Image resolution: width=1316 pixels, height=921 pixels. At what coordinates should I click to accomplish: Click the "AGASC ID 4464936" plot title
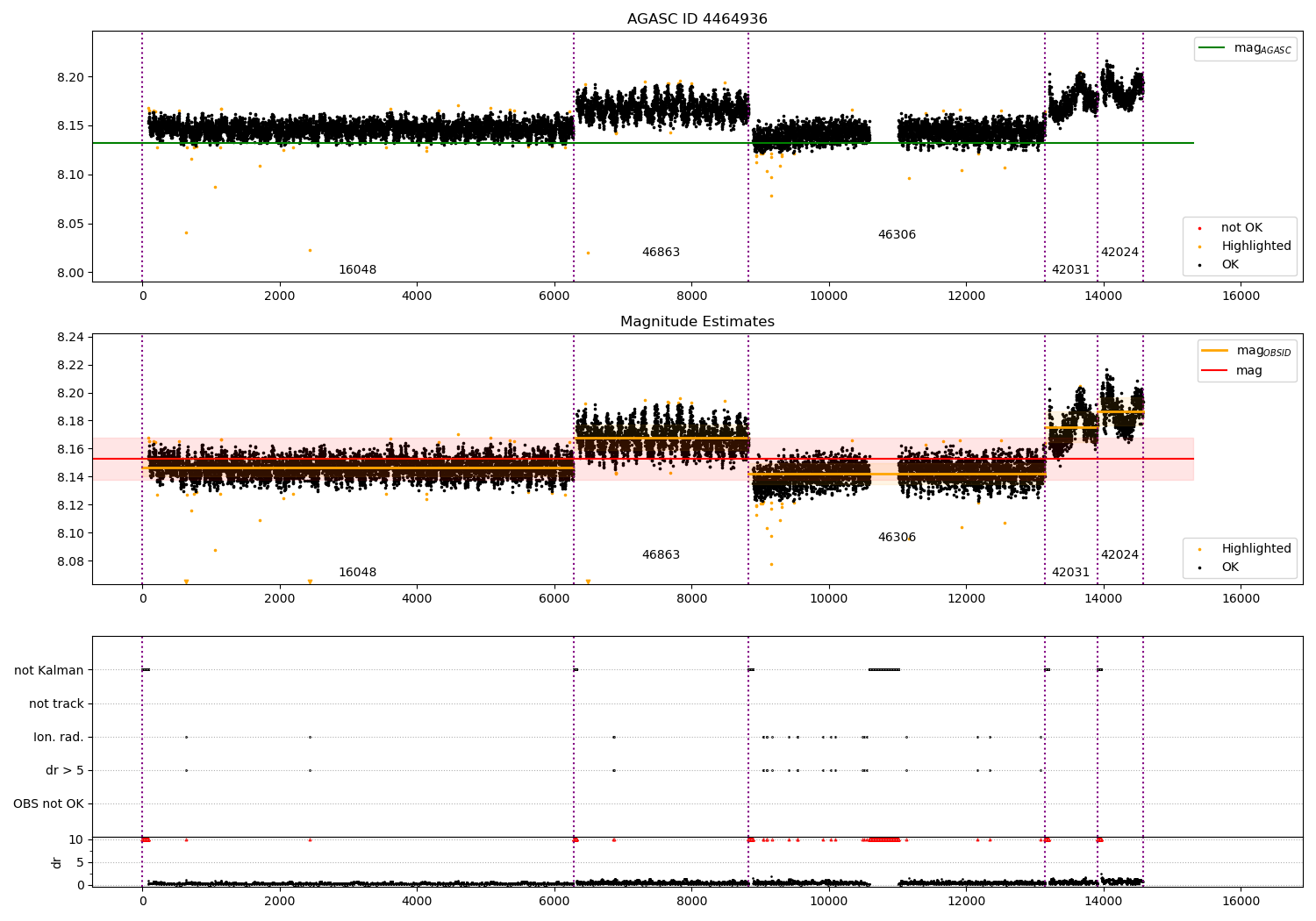point(697,19)
